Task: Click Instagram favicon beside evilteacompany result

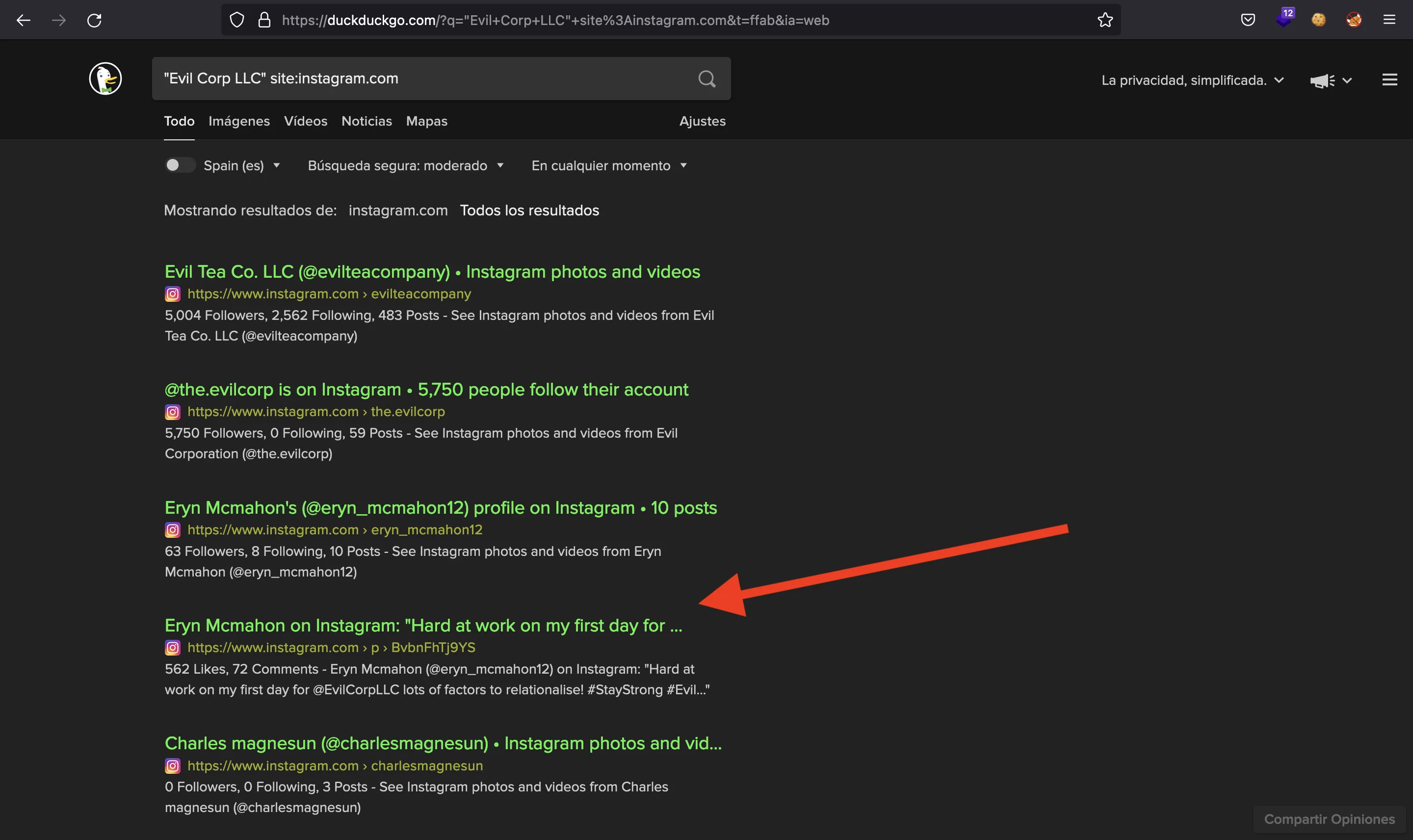Action: tap(173, 294)
